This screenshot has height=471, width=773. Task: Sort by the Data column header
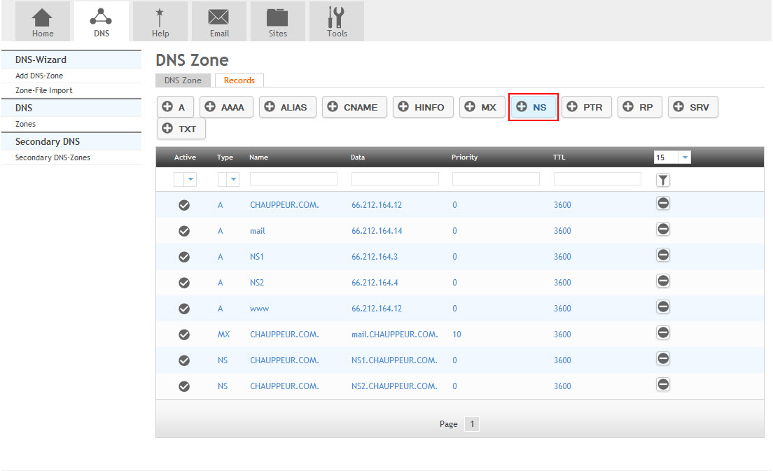click(358, 157)
